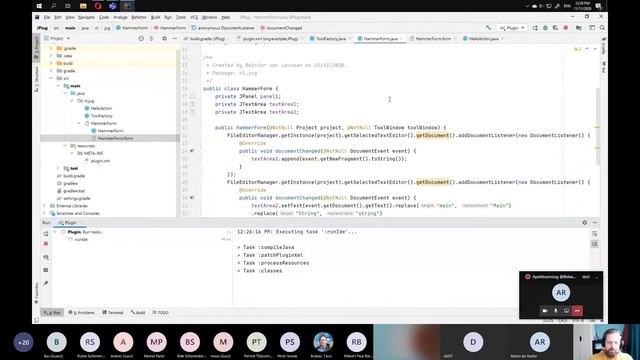The width and height of the screenshot is (640, 360).
Task: Hide the Run panel with minus icon
Action: [595, 222]
